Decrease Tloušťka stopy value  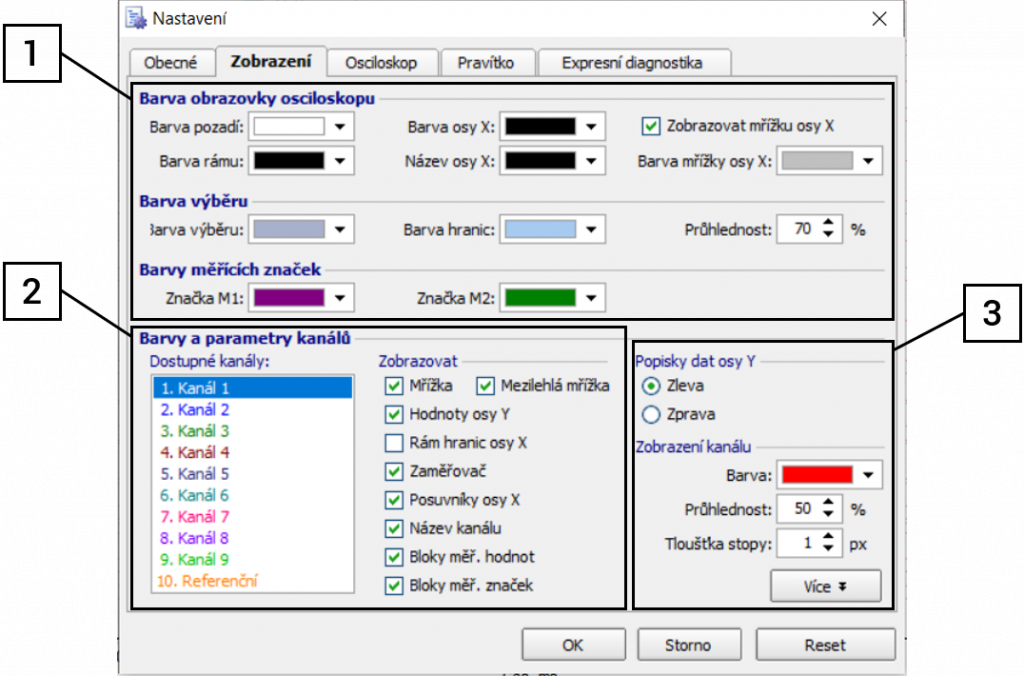[x=829, y=550]
